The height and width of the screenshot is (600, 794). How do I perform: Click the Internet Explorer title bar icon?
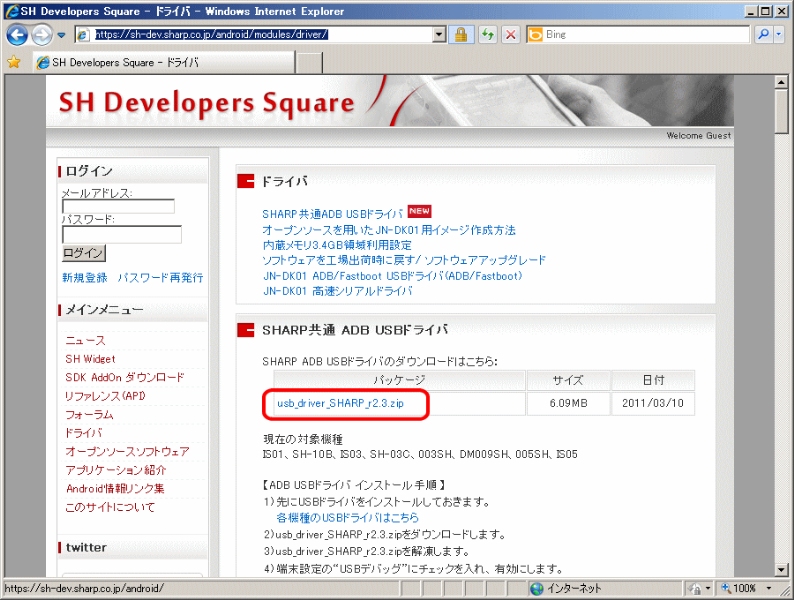[12, 11]
